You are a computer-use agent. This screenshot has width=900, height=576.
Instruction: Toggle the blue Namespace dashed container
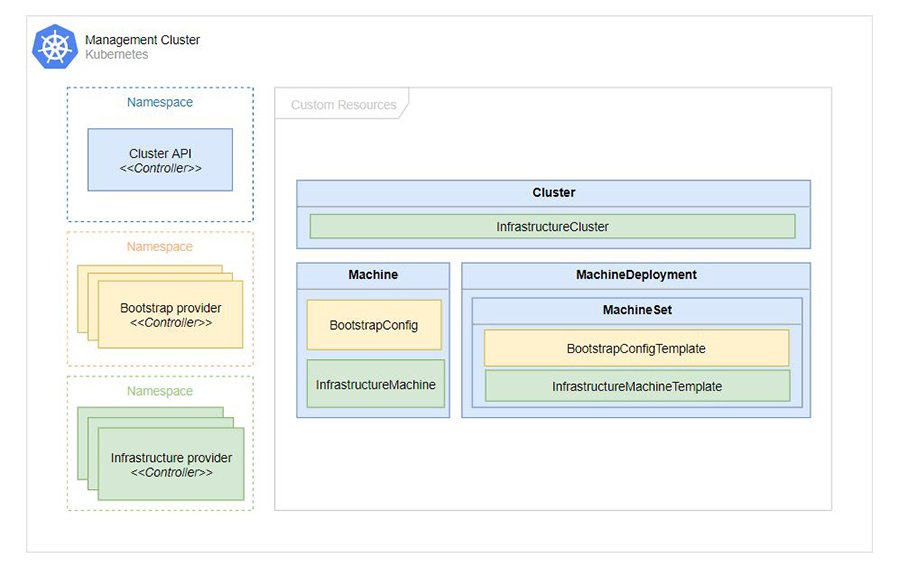[160, 102]
